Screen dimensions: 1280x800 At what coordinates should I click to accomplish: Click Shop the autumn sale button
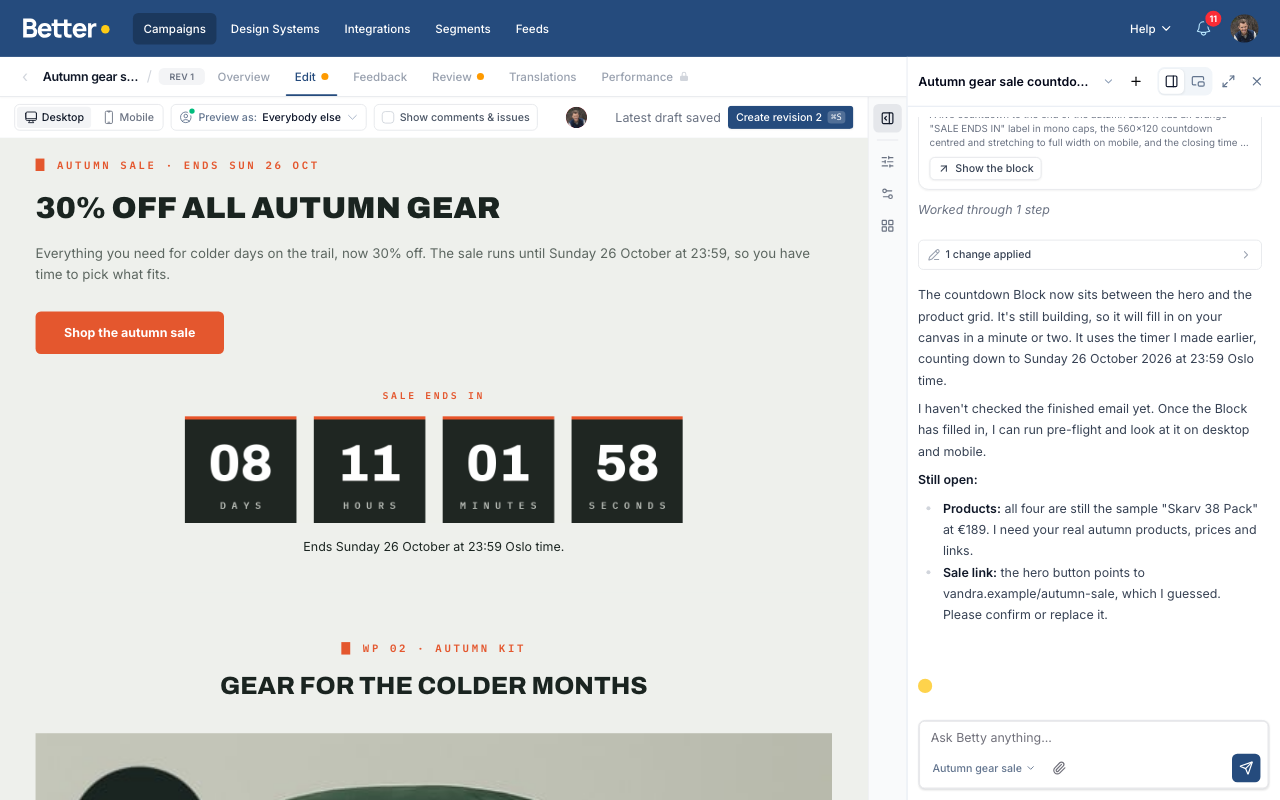coord(130,333)
